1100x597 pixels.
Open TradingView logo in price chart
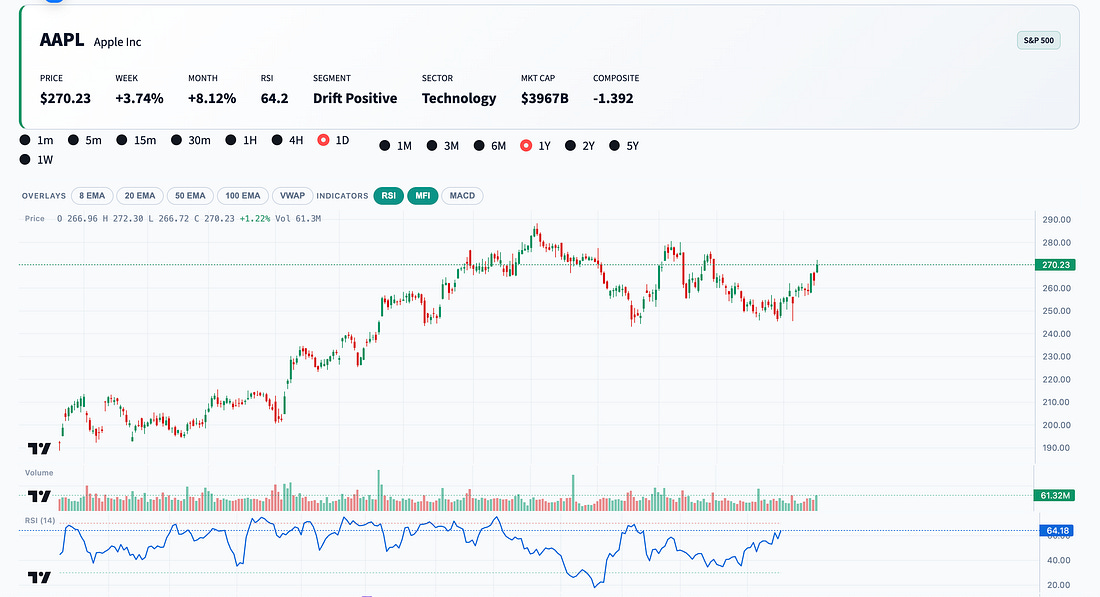39,448
